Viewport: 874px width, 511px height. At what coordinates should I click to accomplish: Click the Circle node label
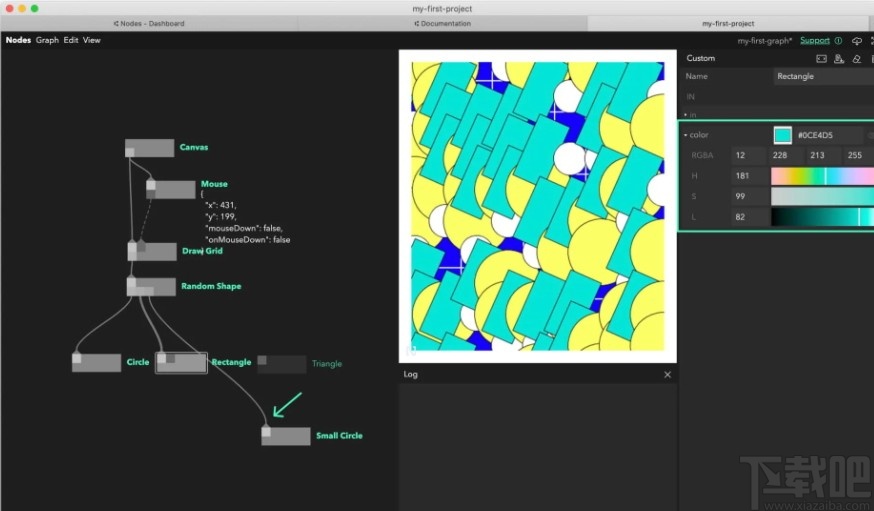click(138, 362)
